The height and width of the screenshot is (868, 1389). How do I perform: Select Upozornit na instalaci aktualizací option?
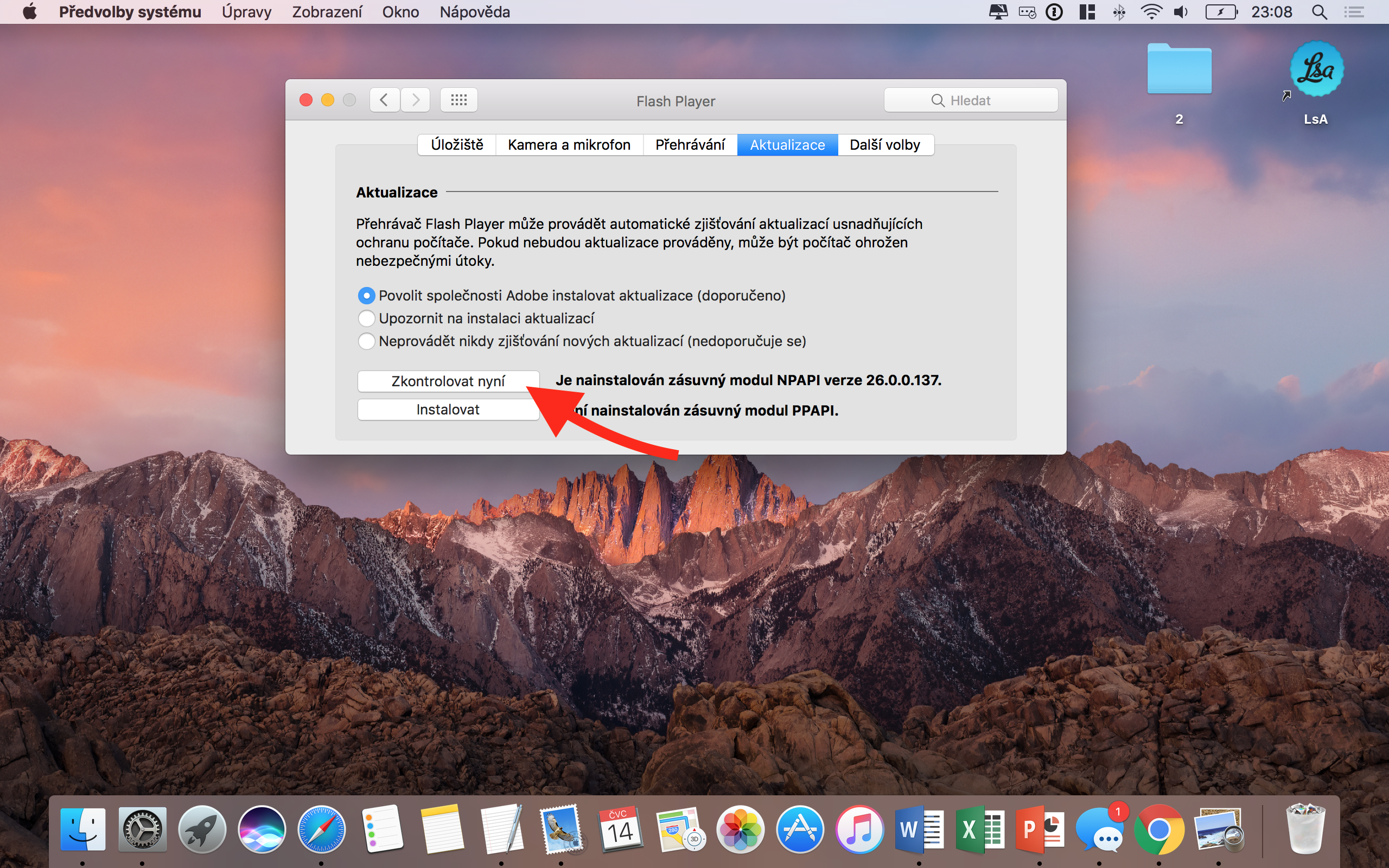coord(366,318)
